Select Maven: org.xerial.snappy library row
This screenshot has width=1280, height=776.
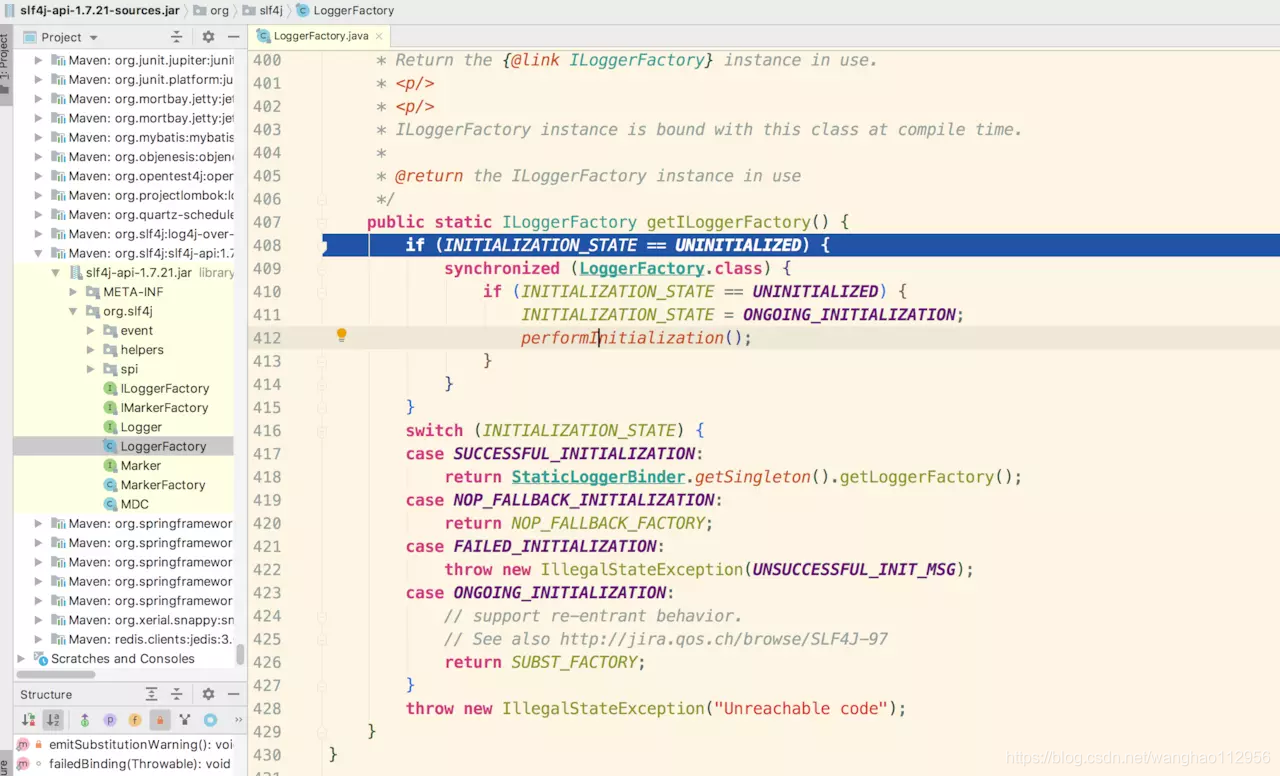[x=124, y=620]
